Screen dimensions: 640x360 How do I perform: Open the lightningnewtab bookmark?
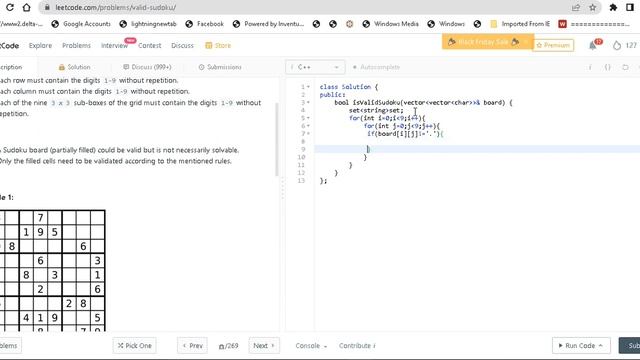pyautogui.click(x=148, y=24)
